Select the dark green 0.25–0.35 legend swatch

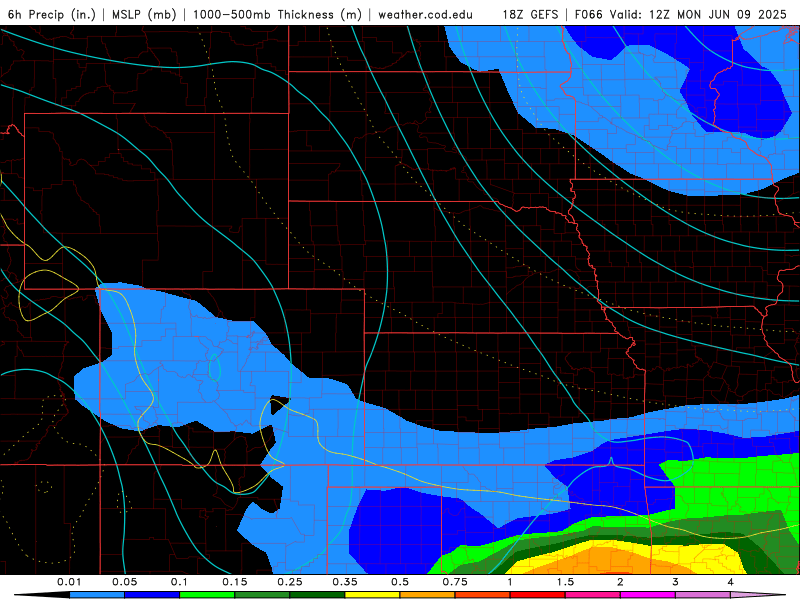point(317,595)
